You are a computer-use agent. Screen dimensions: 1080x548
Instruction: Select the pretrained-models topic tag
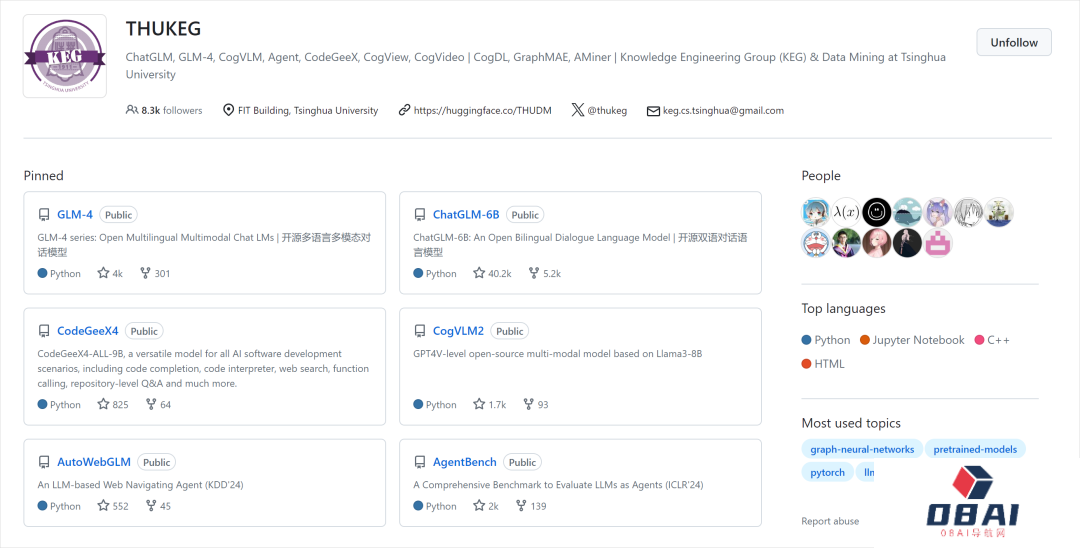[x=975, y=450]
